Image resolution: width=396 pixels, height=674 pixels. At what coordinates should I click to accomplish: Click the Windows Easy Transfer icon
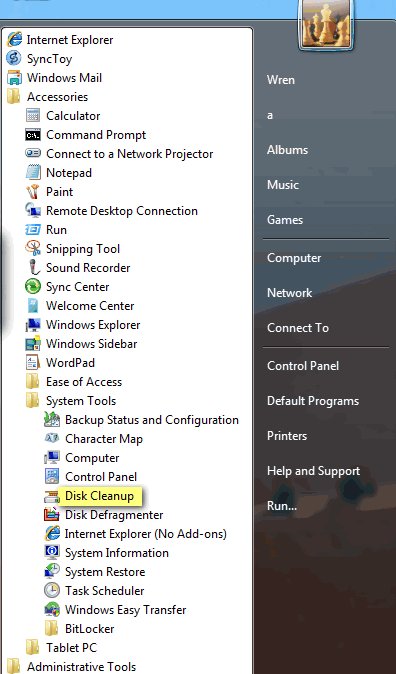click(52, 610)
